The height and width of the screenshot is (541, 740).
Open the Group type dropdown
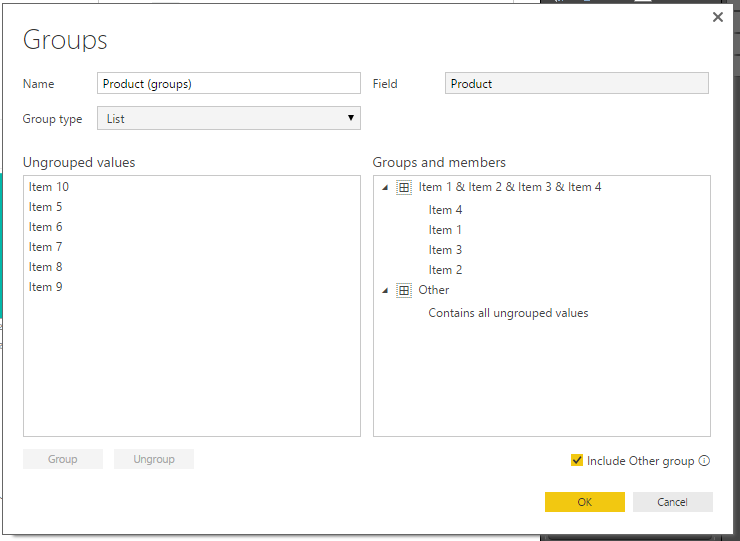pyautogui.click(x=229, y=118)
